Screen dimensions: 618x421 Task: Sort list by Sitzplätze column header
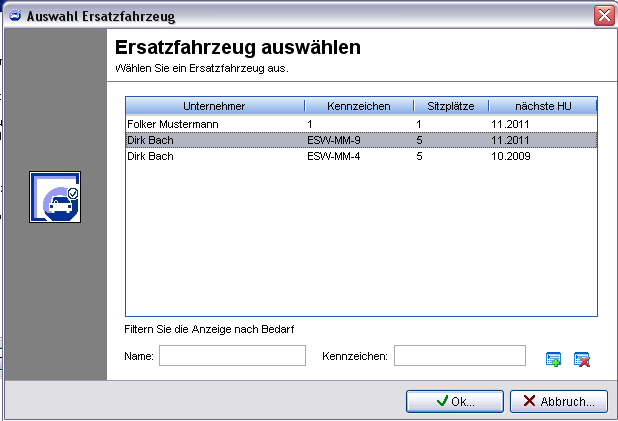pyautogui.click(x=450, y=106)
